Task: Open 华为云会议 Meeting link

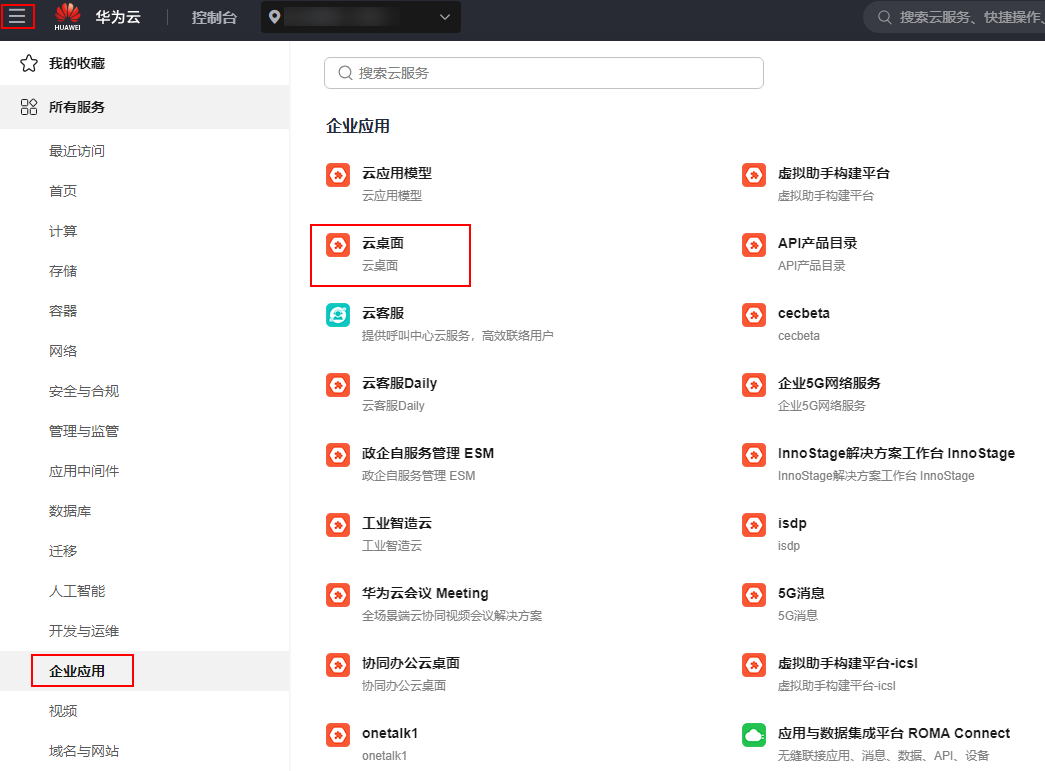Action: pyautogui.click(x=425, y=593)
